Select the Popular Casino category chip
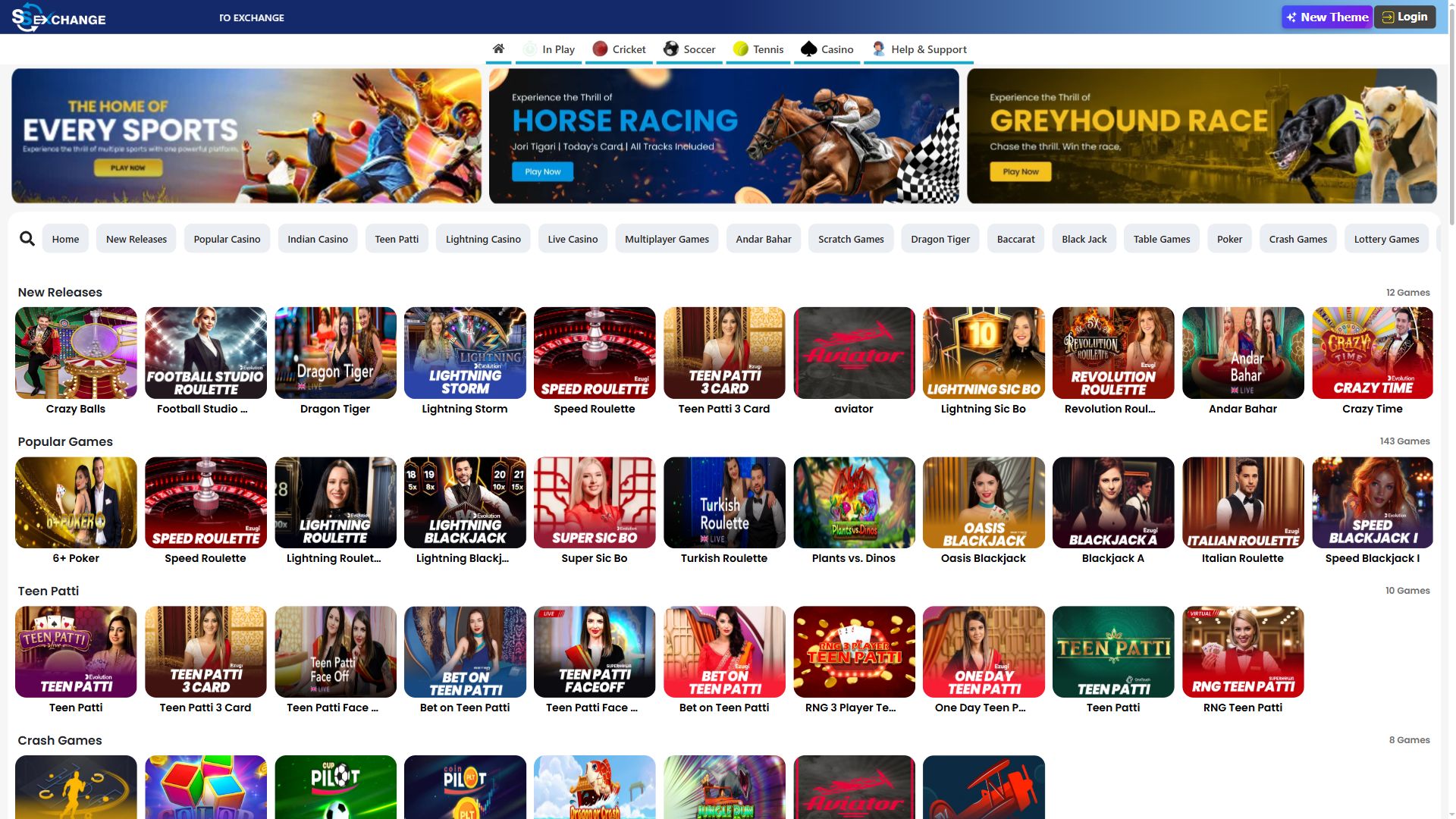Viewport: 1456px width, 819px height. pos(227,239)
